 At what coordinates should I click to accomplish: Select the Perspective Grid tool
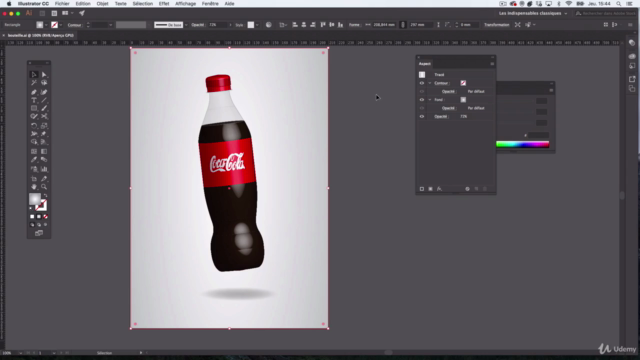pyautogui.click(x=44, y=142)
